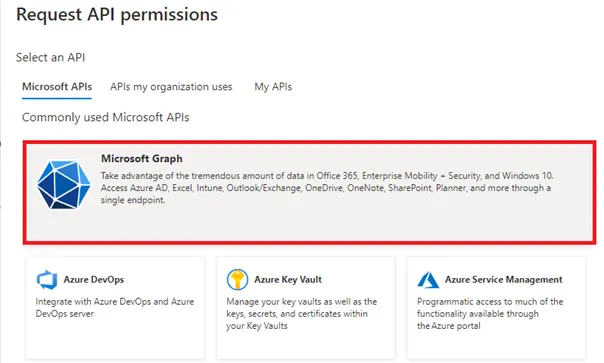Screen dimensions: 604x363
Task: Click the "Commonly used Microsoft APIs" heading
Action: (x=106, y=117)
